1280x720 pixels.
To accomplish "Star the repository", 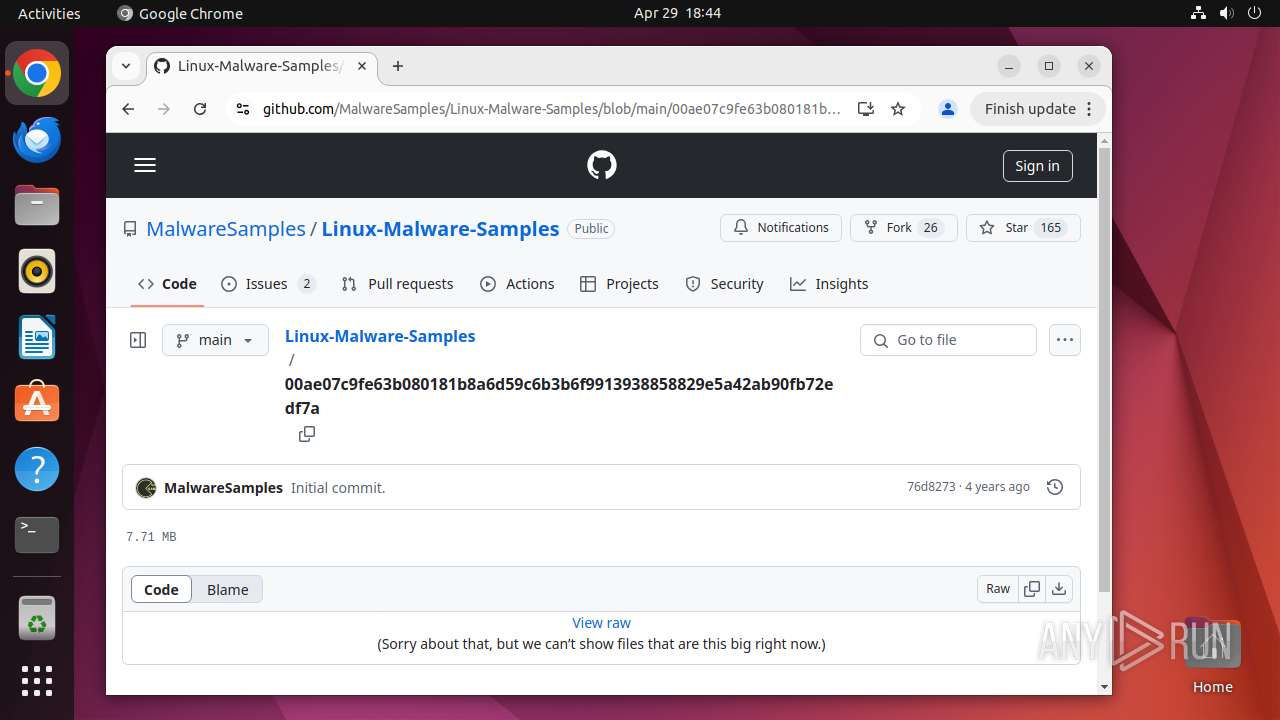I will click(x=1023, y=228).
